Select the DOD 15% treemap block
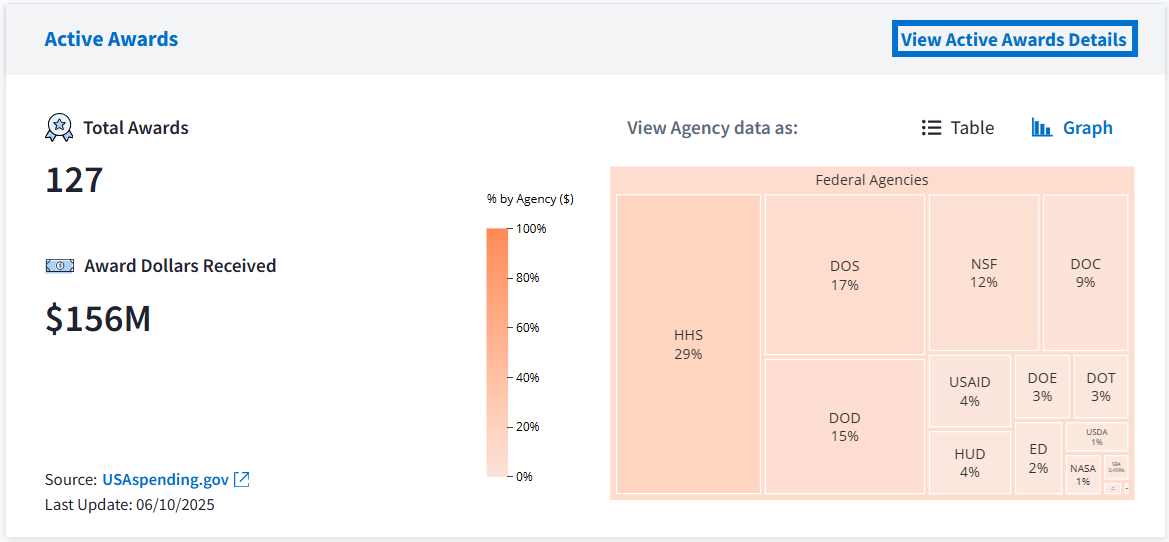 pyautogui.click(x=844, y=426)
